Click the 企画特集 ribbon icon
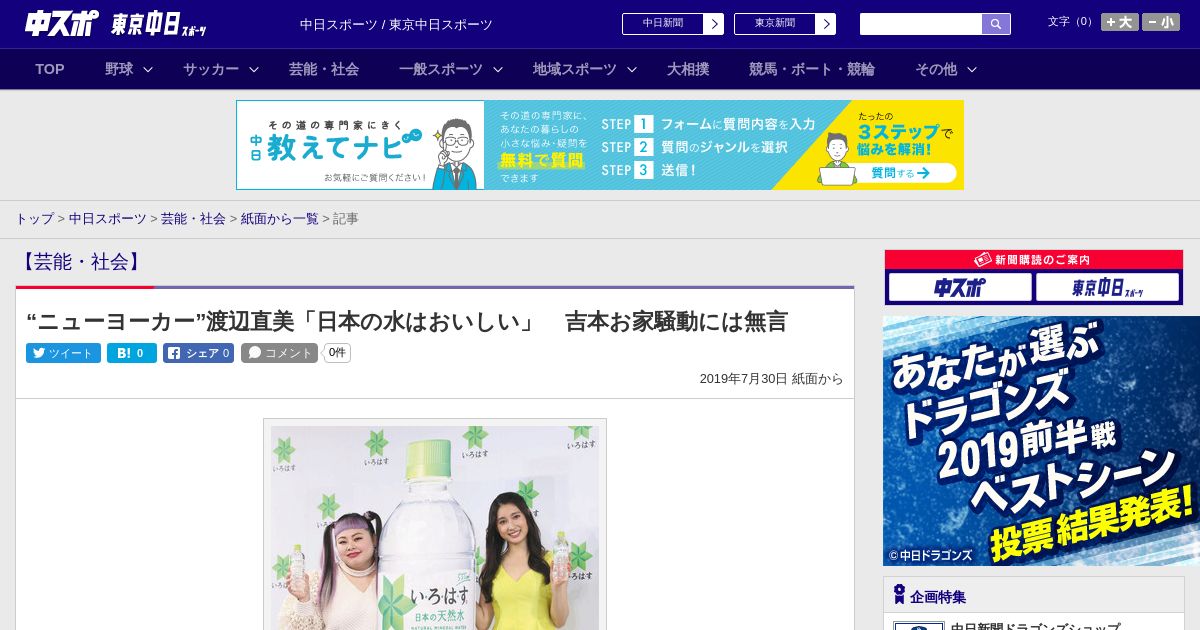The width and height of the screenshot is (1200, 630). point(899,595)
